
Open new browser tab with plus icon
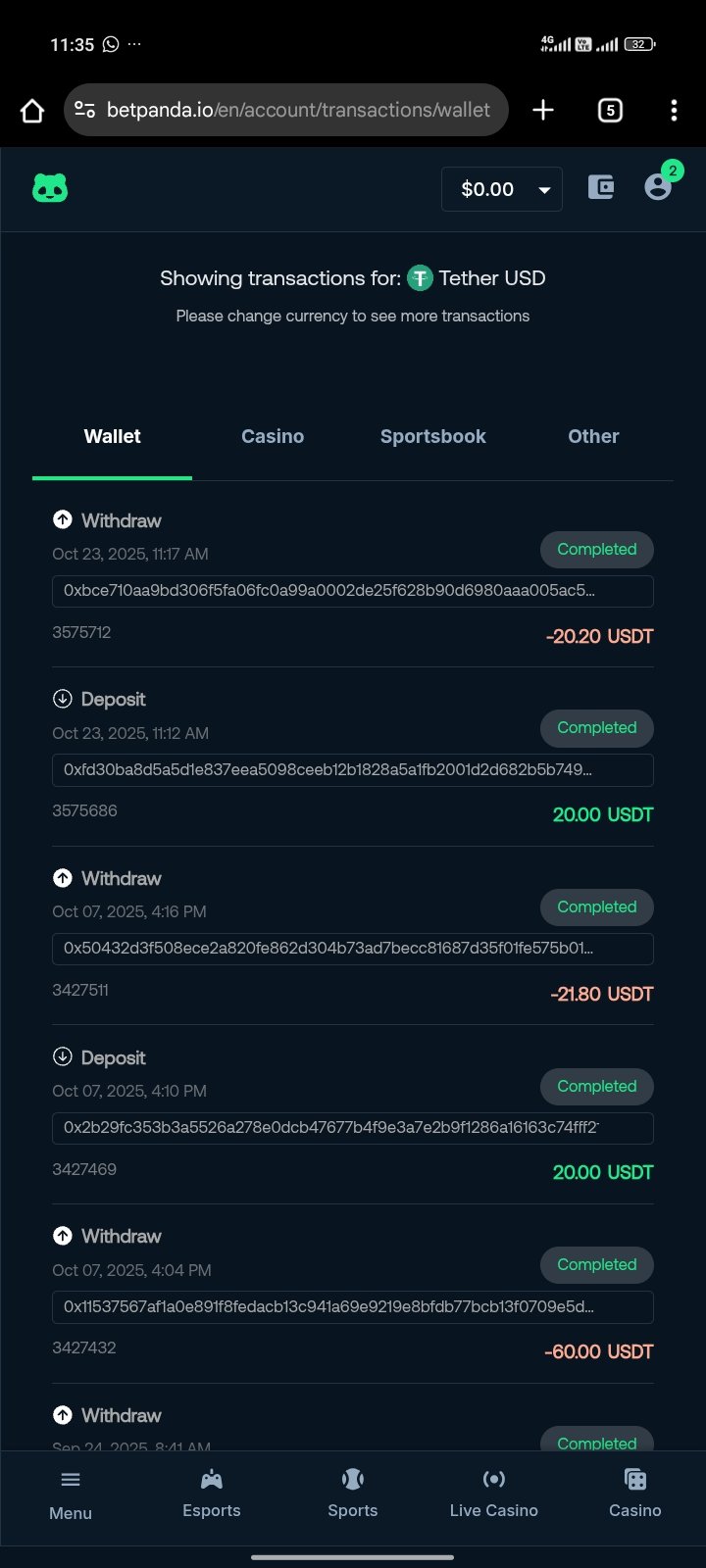coord(543,110)
